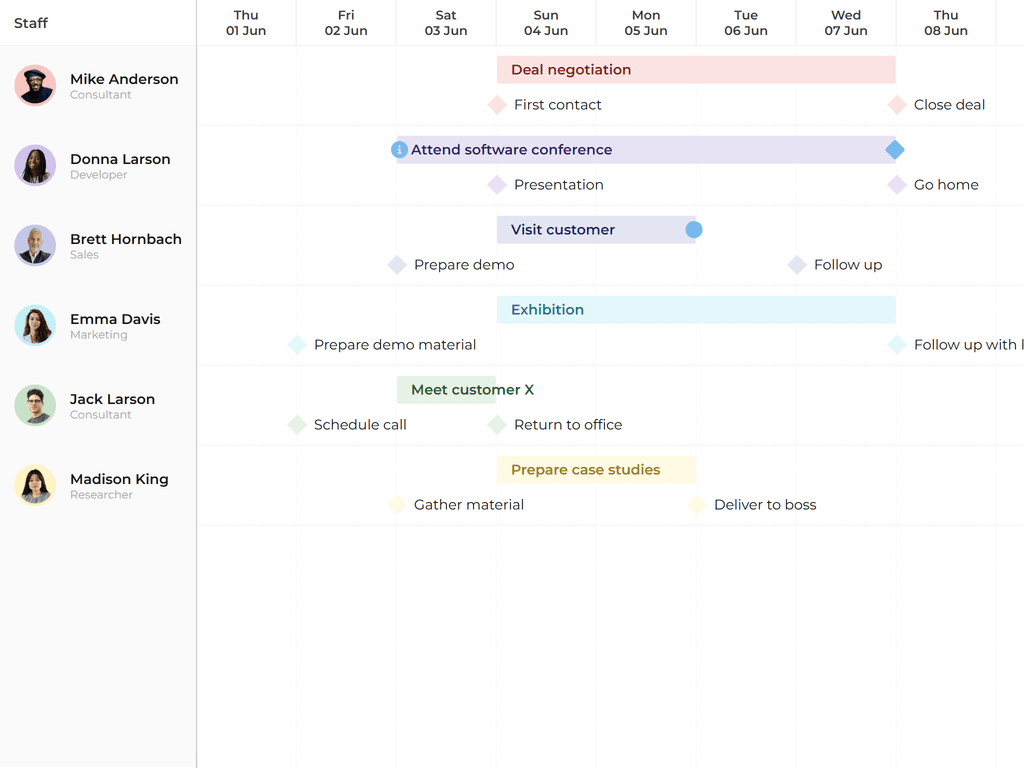Image resolution: width=1024 pixels, height=768 pixels.
Task: Click Mike Anderson's avatar photo
Action: [35, 85]
